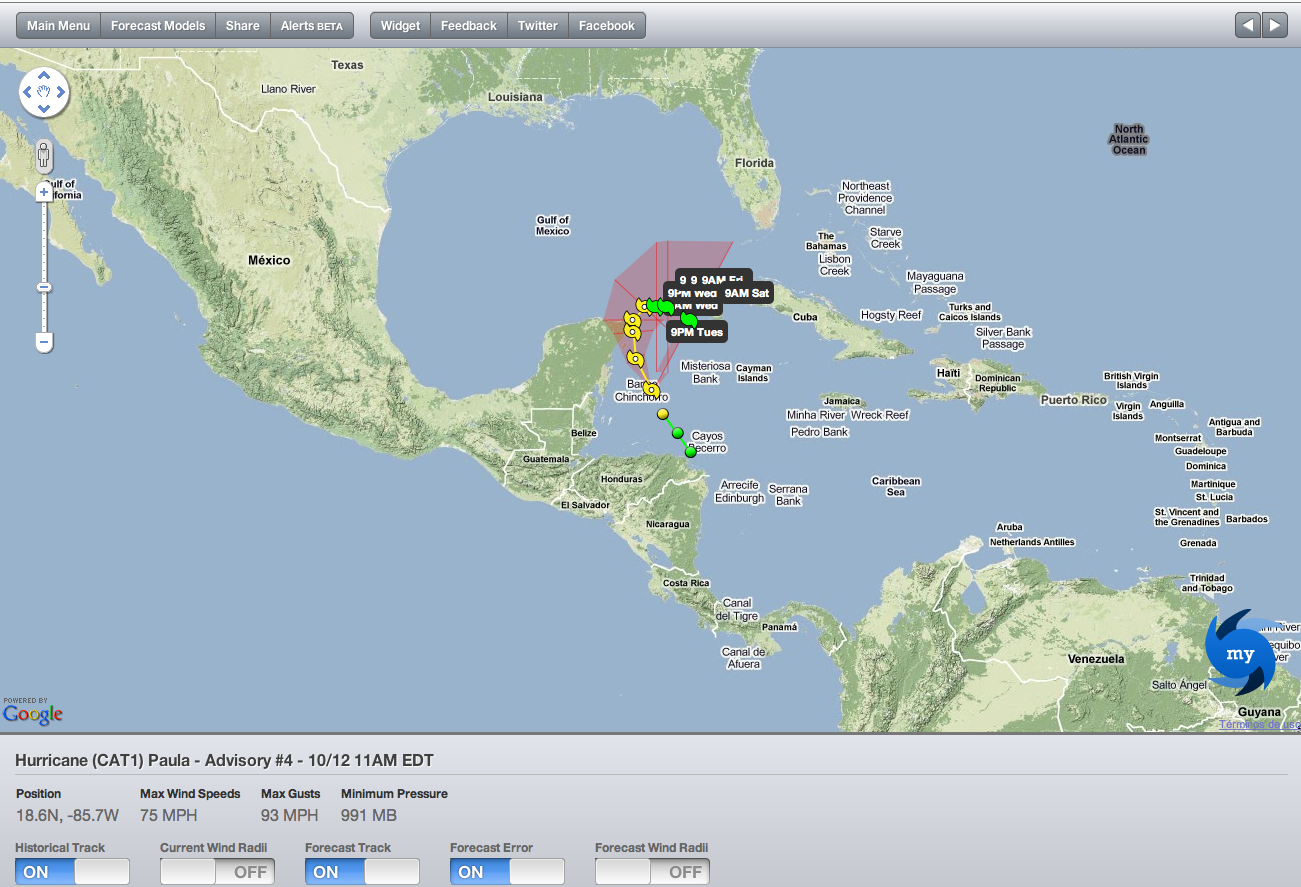1301x887 pixels.
Task: Click the 9PM Wed forecast label
Action: coord(691,293)
